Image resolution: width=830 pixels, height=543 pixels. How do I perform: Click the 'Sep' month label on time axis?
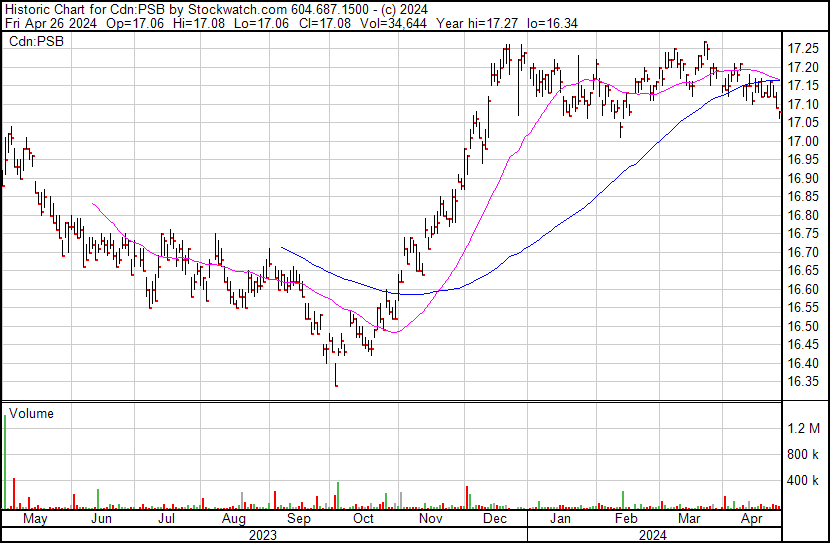[x=299, y=519]
